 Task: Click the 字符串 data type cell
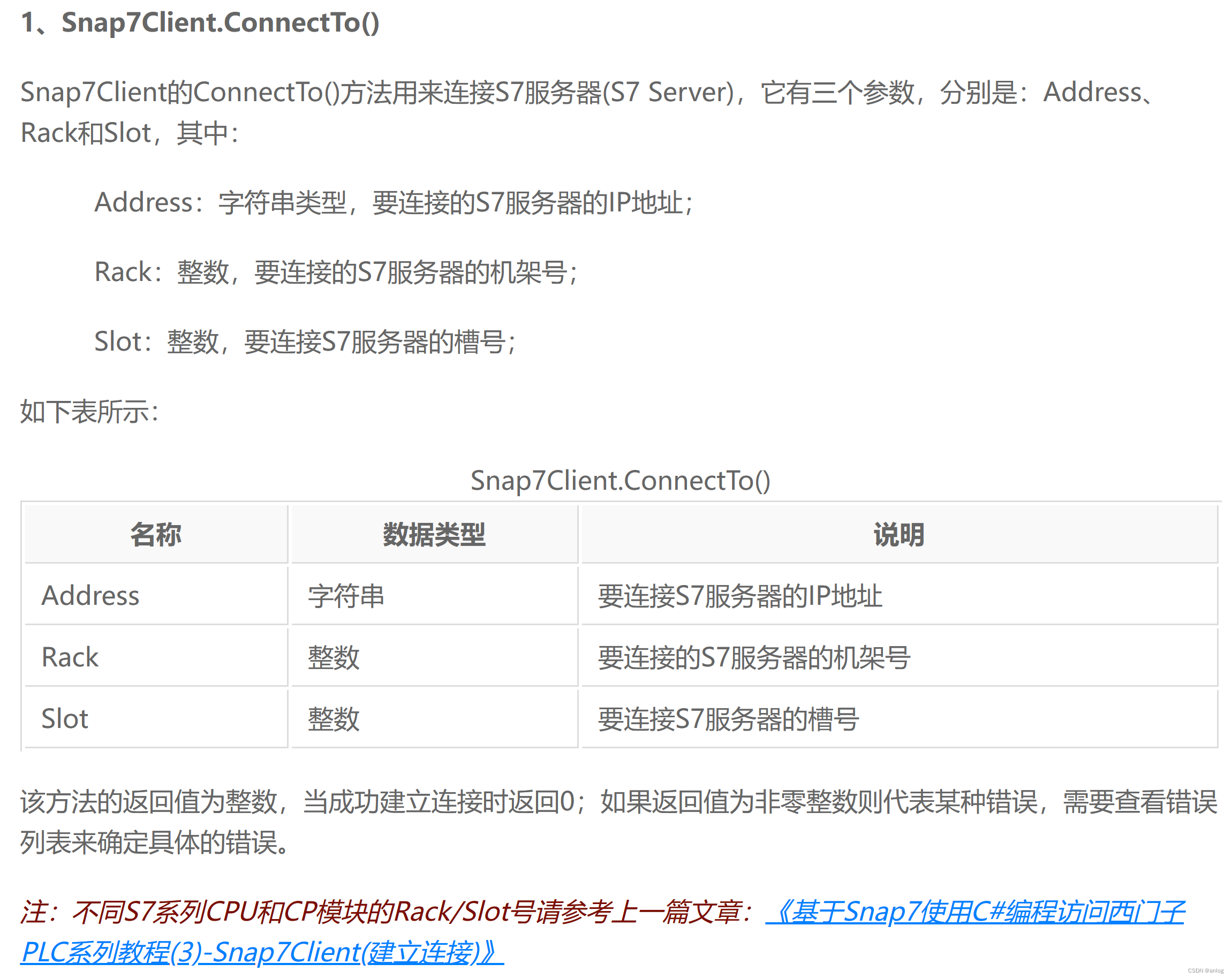point(346,596)
